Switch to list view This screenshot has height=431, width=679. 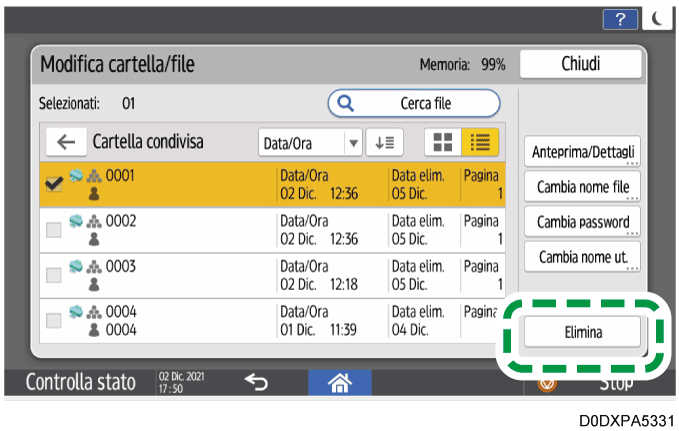pyautogui.click(x=478, y=143)
